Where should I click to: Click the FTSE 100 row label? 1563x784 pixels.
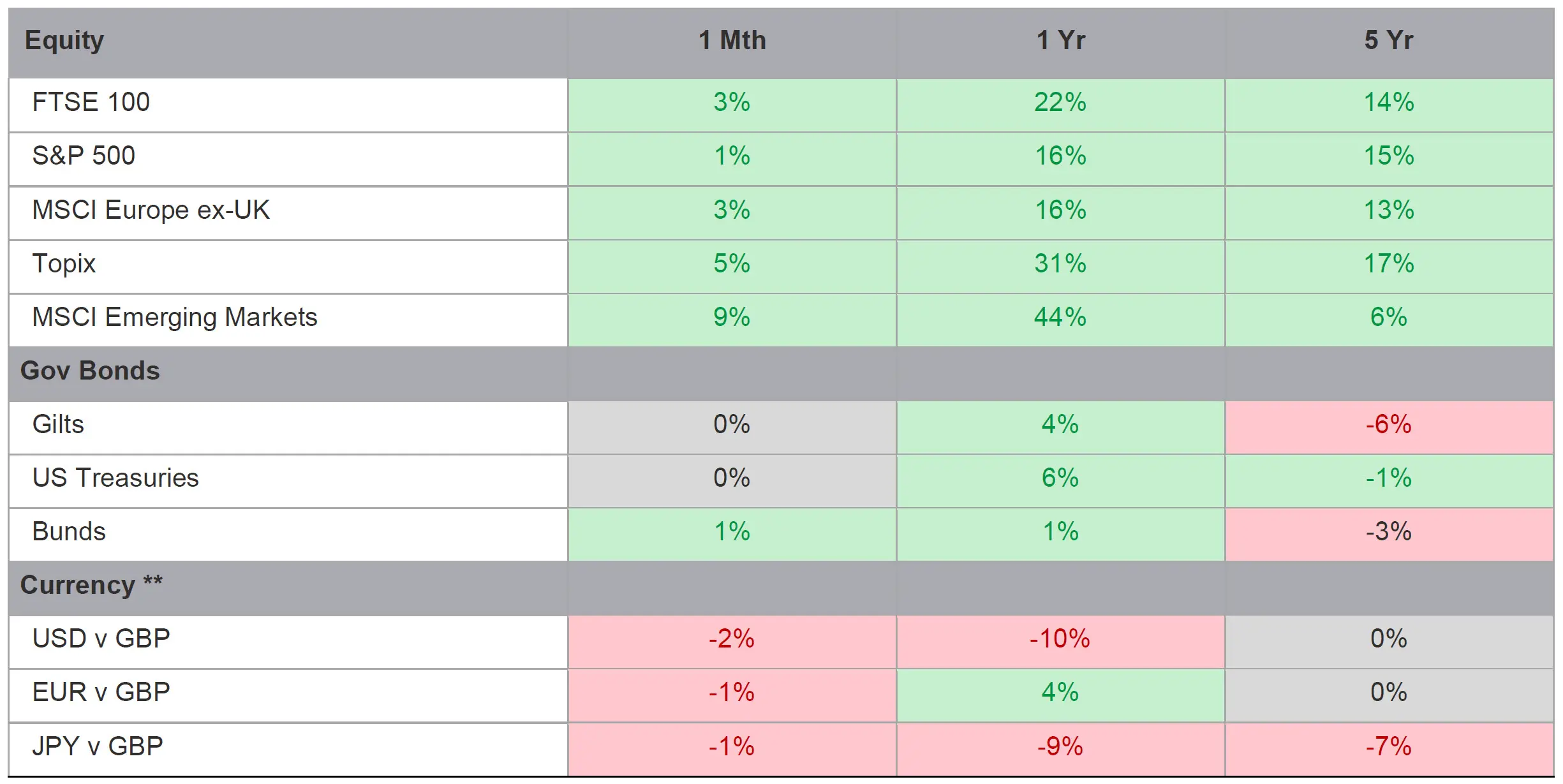pyautogui.click(x=91, y=103)
